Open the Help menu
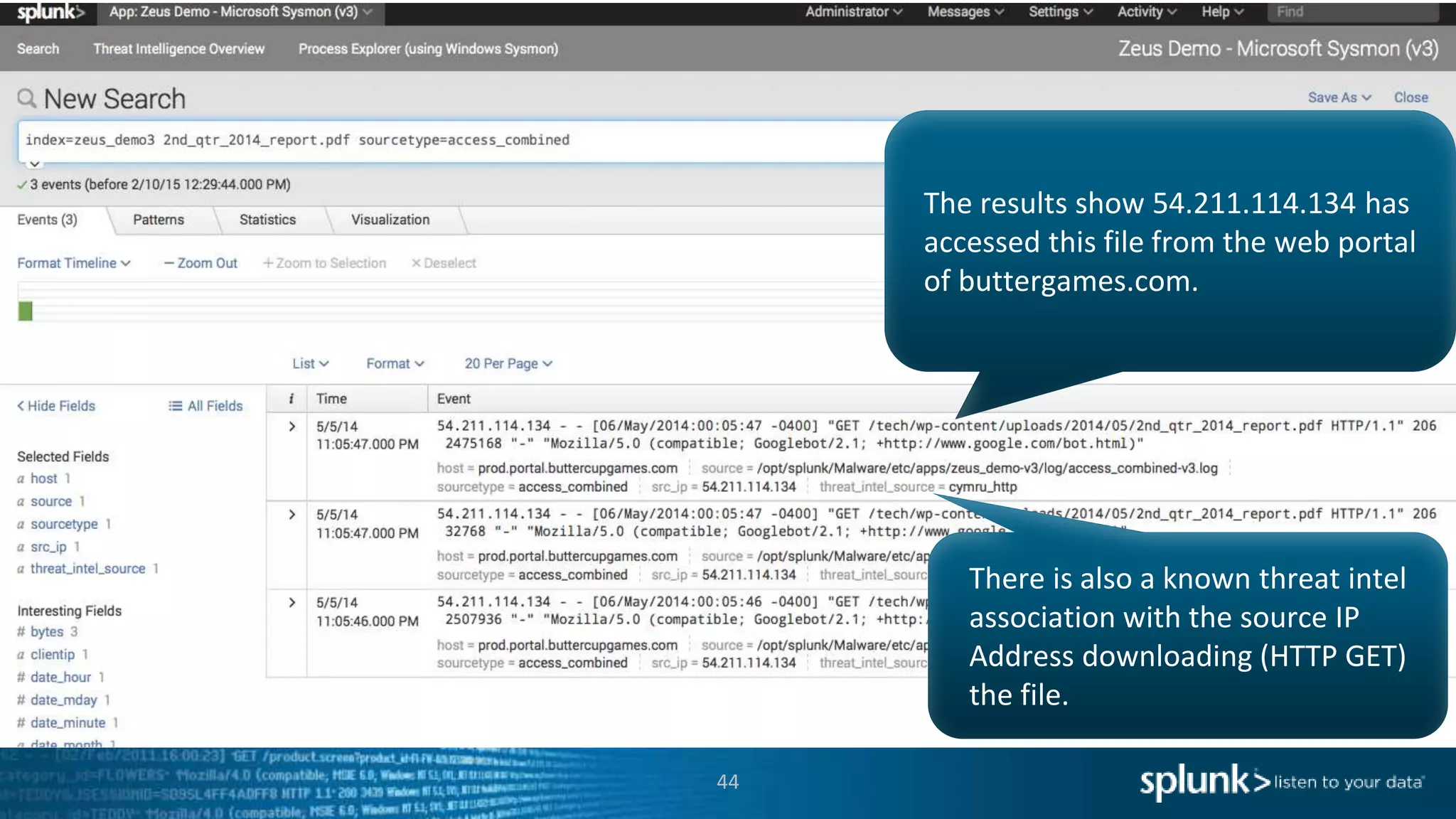This screenshot has height=819, width=1456. (x=1222, y=11)
